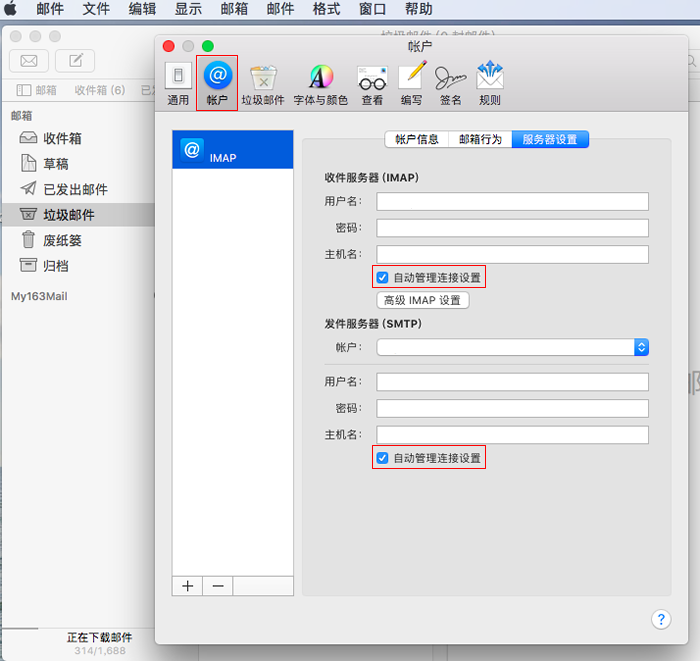Click the IMAP 主机名 input field
The width and height of the screenshot is (700, 661).
(512, 254)
